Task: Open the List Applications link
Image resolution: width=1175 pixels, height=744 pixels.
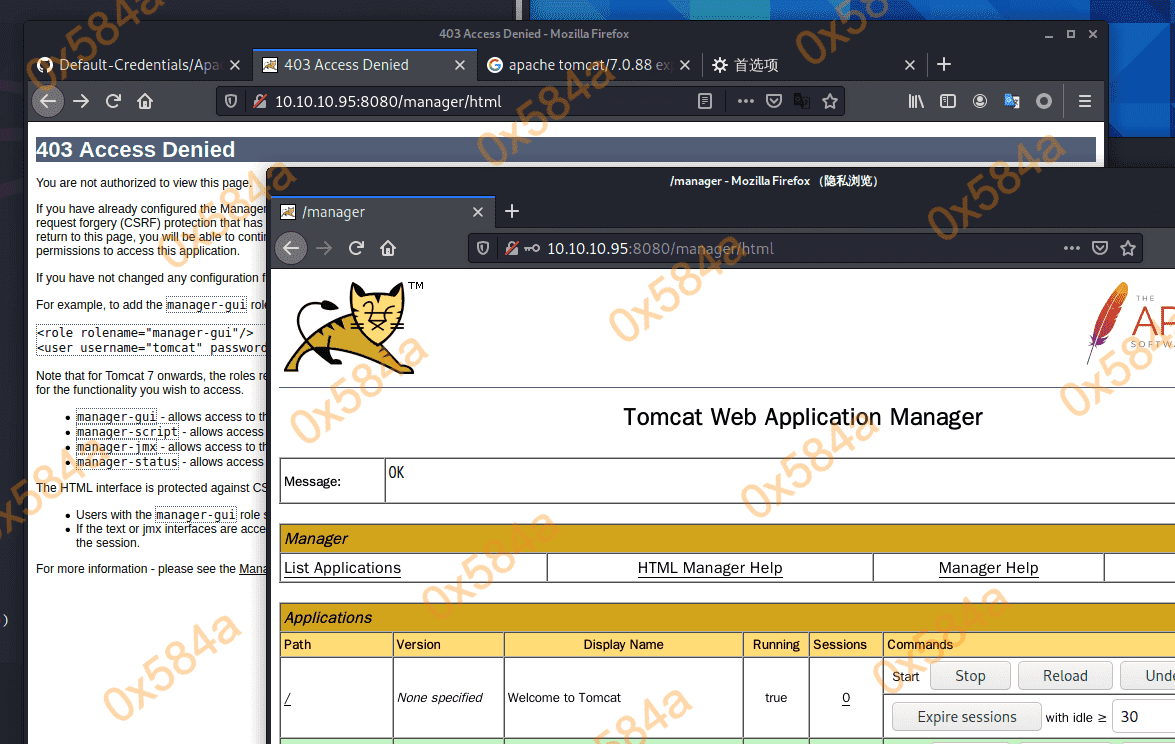Action: coord(342,568)
